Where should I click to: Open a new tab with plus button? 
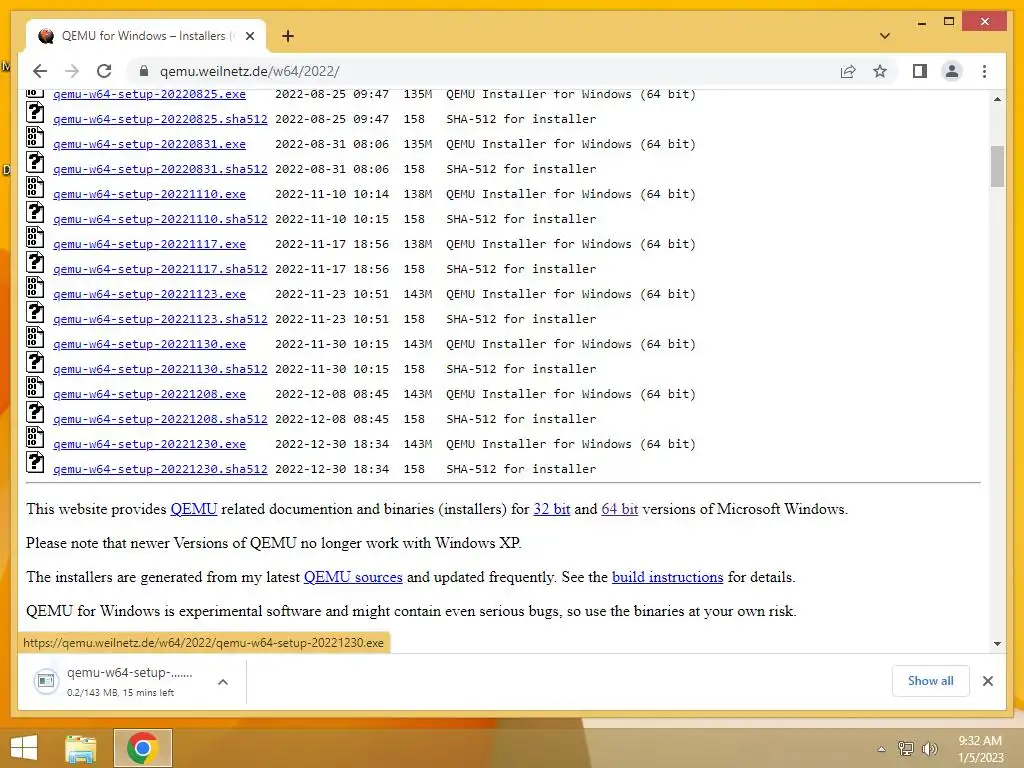(287, 36)
